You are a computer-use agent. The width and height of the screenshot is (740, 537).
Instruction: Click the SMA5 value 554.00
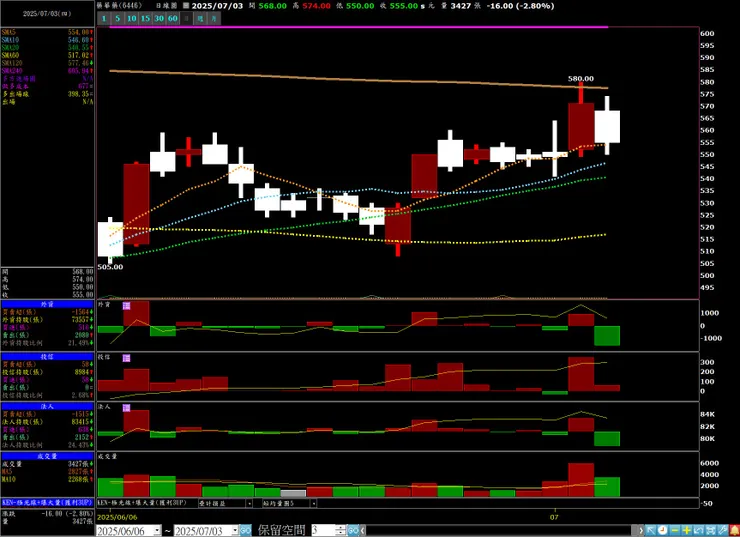78,32
